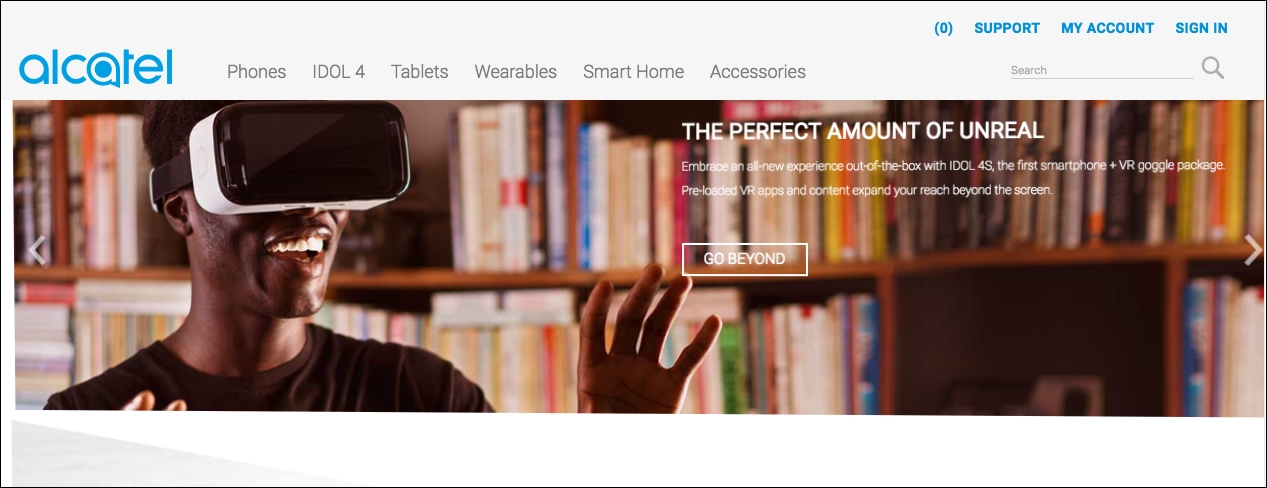Click the alcatel logo
The width and height of the screenshot is (1267, 488).
tap(96, 68)
